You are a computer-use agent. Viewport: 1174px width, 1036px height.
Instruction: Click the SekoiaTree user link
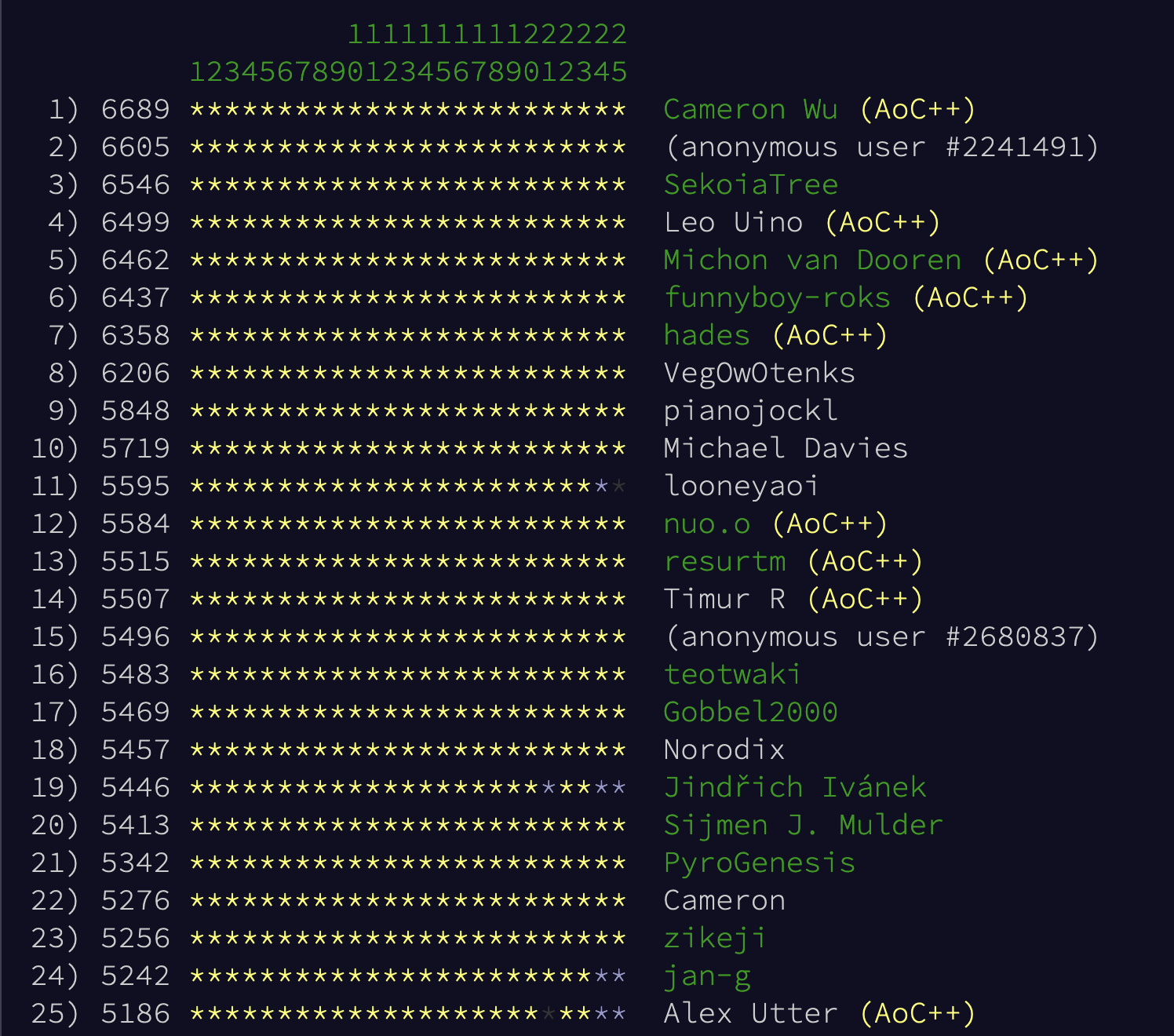click(750, 184)
